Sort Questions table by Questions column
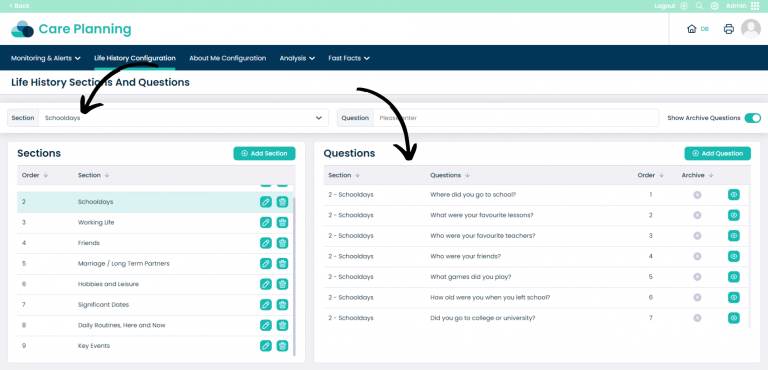The height and width of the screenshot is (370, 768). click(x=450, y=175)
